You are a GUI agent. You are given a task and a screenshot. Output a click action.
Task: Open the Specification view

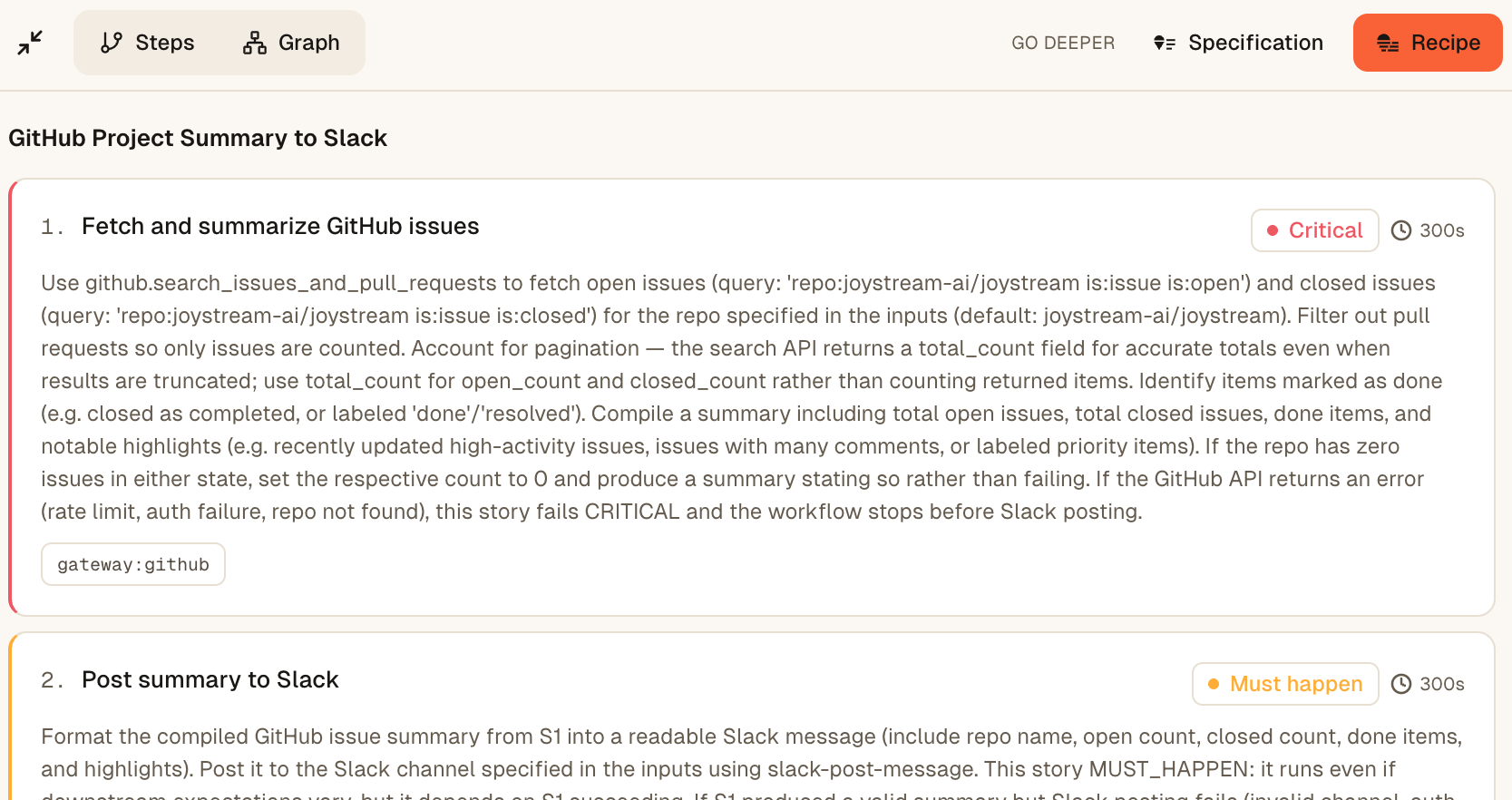[x=1238, y=43]
